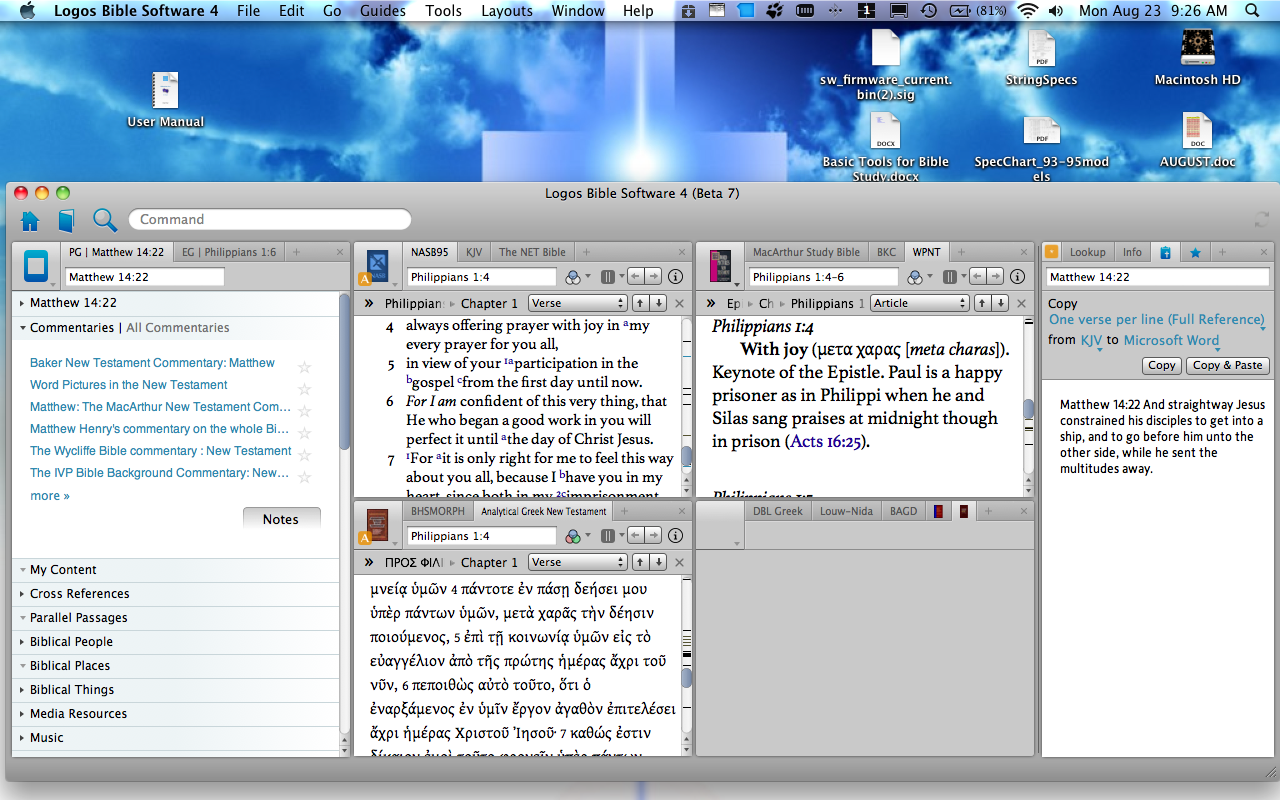The image size is (1280, 800).
Task: Open visual filters in Greek New Testament panel
Action: pos(573,536)
